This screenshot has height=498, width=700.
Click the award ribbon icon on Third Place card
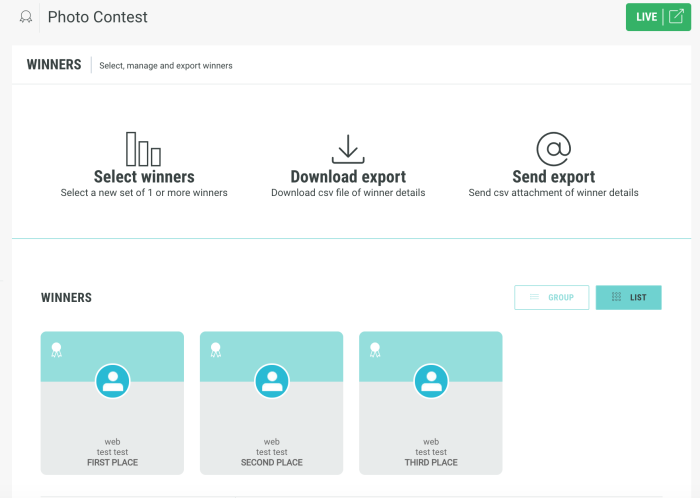pyautogui.click(x=375, y=350)
